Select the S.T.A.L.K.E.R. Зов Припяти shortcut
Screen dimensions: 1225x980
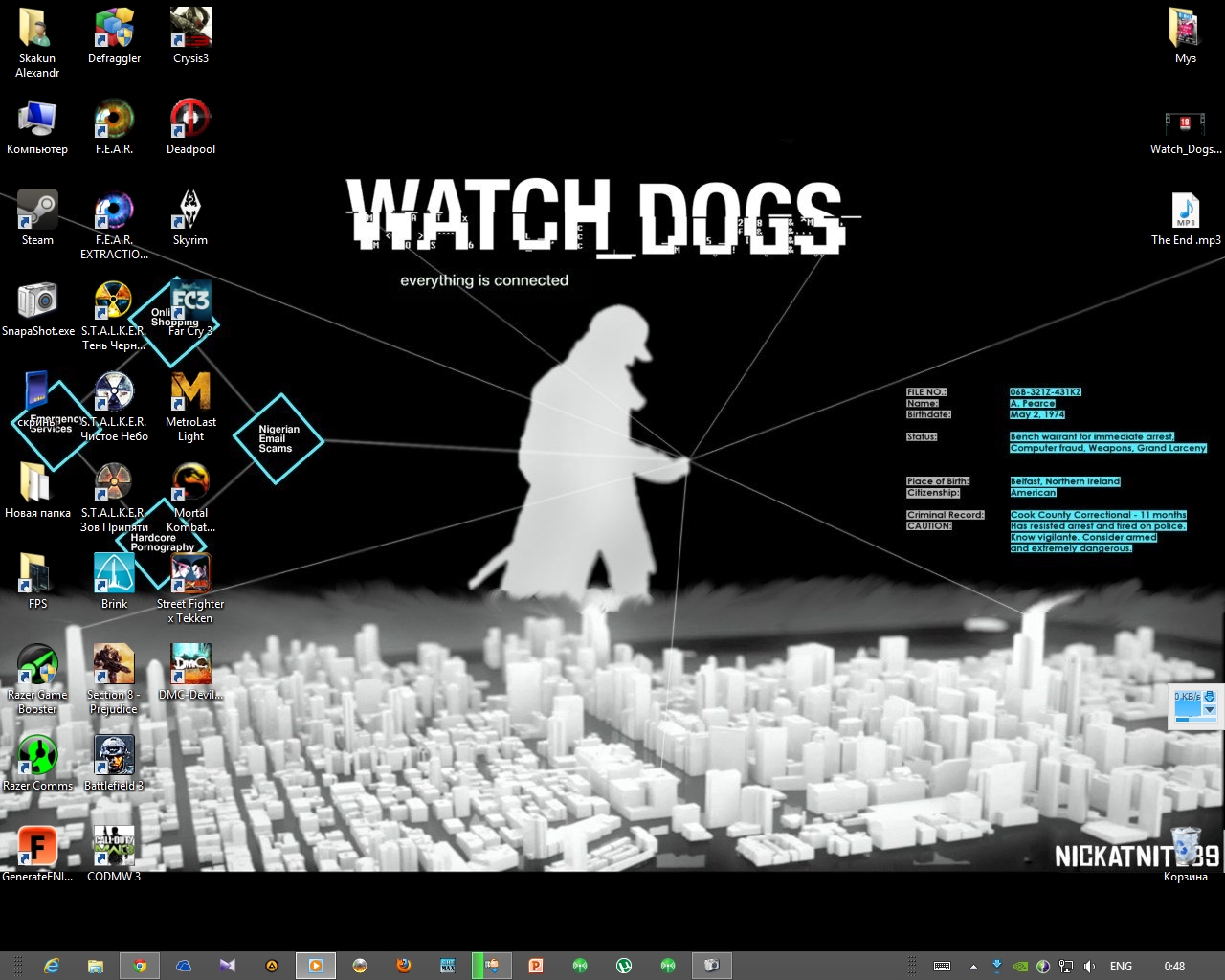114,498
